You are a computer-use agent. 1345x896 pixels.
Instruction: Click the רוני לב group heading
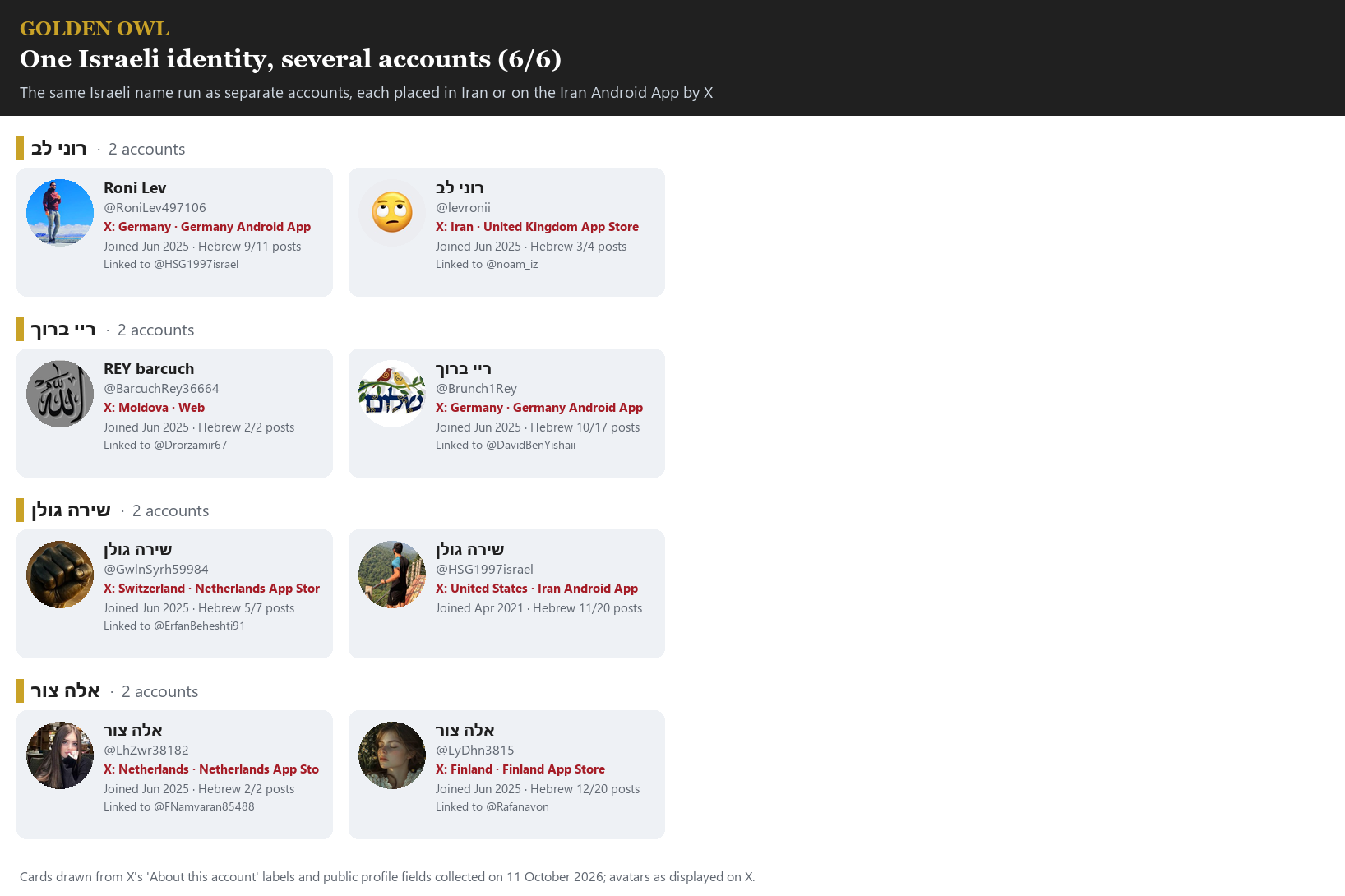point(58,149)
